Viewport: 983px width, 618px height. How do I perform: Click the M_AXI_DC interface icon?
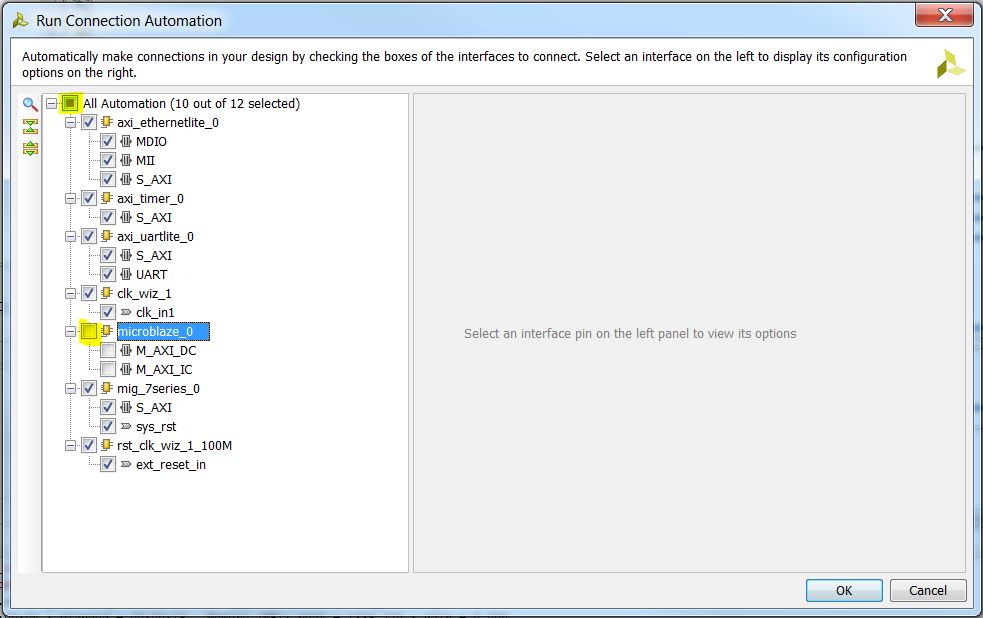tap(126, 350)
